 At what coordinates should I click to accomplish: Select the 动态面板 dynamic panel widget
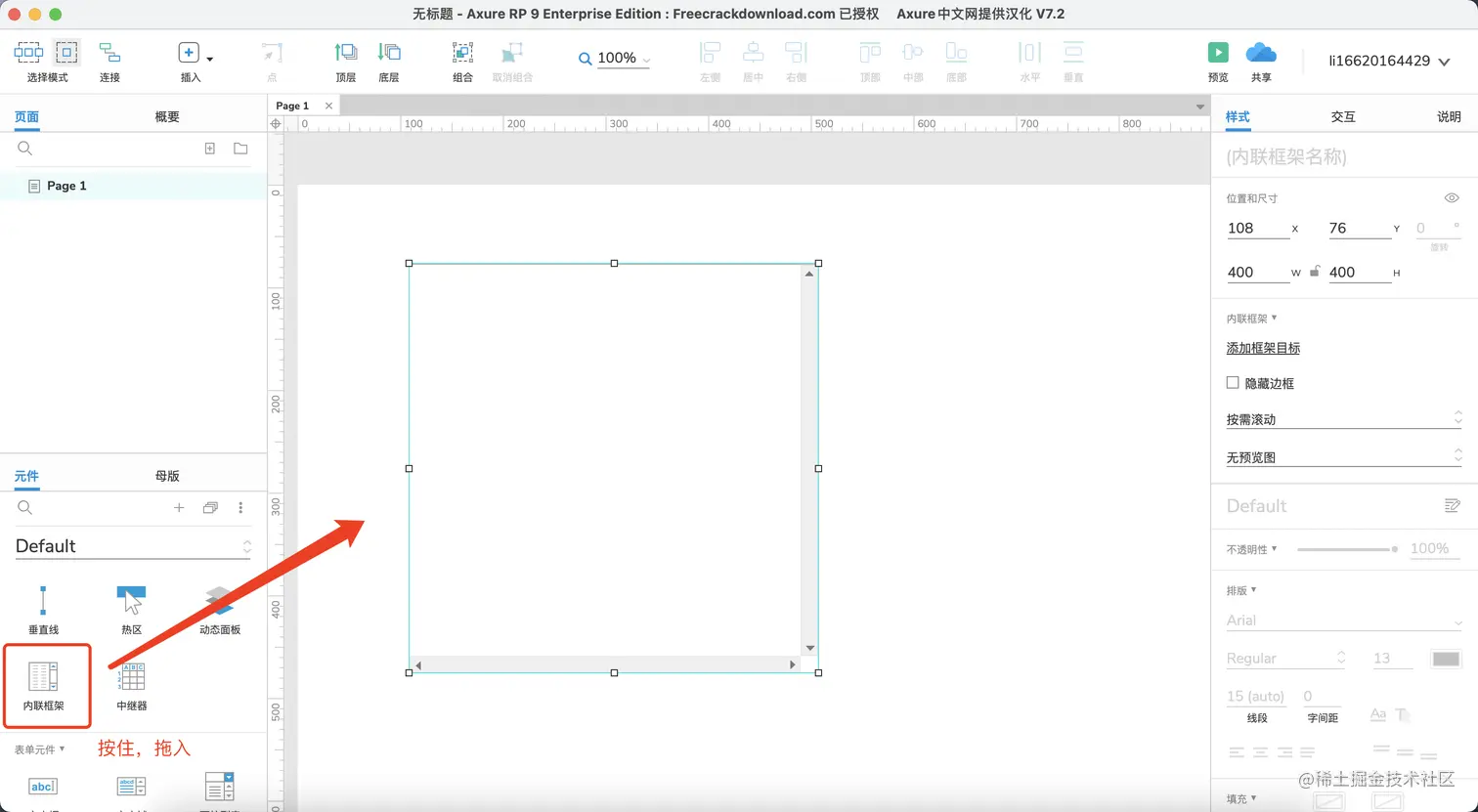pyautogui.click(x=220, y=610)
